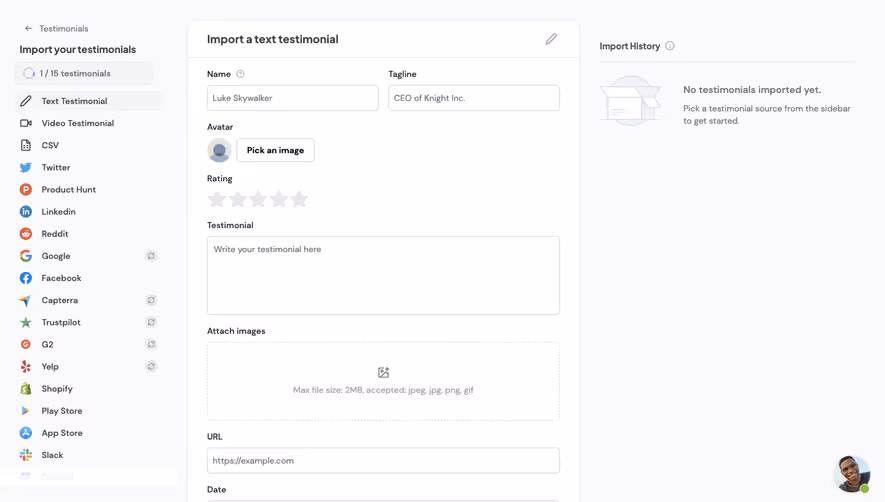This screenshot has width=885, height=502.
Task: Click the edit pencil icon in form header
Action: point(551,39)
